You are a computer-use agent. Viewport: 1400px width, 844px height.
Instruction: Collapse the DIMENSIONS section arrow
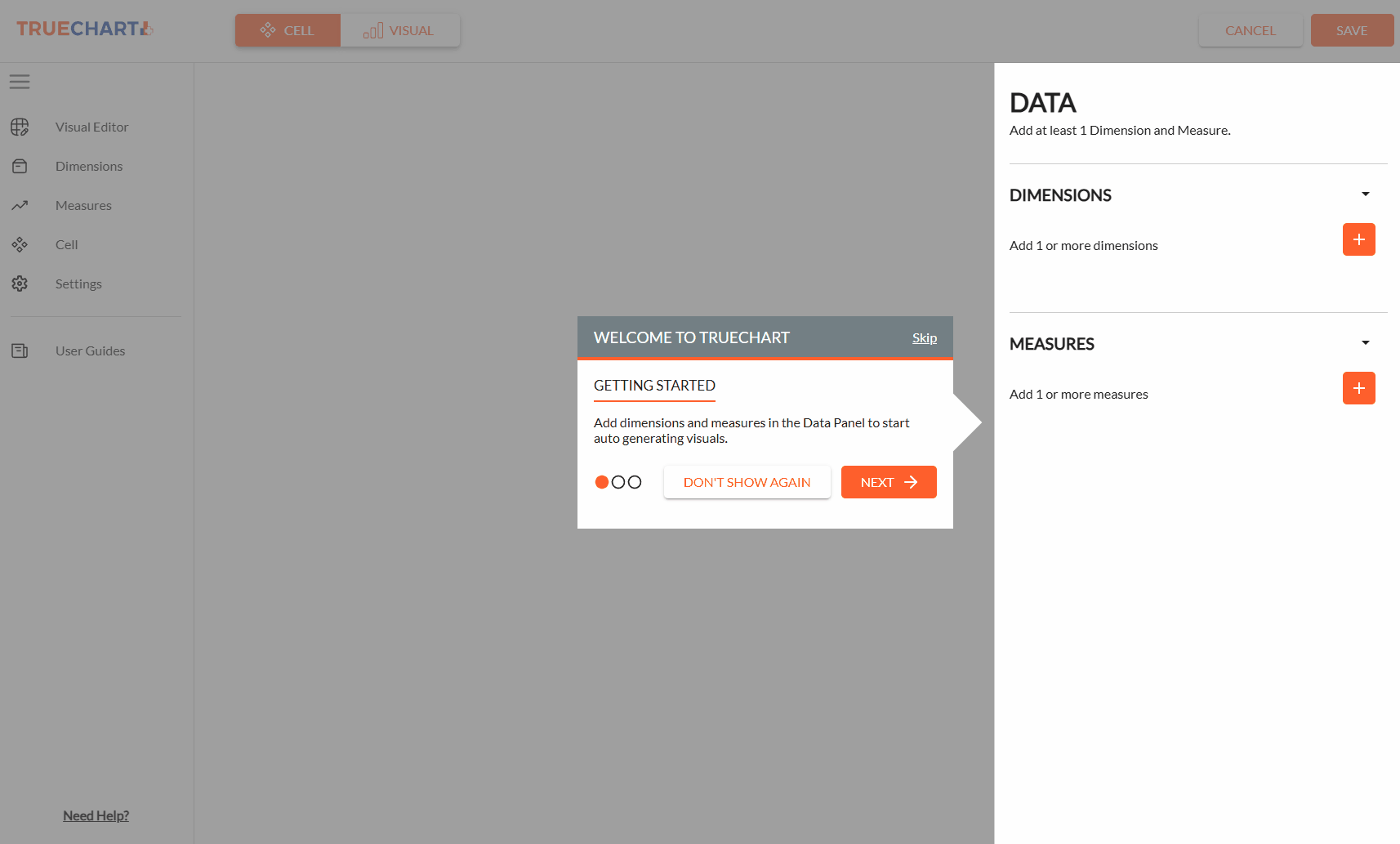coord(1365,194)
